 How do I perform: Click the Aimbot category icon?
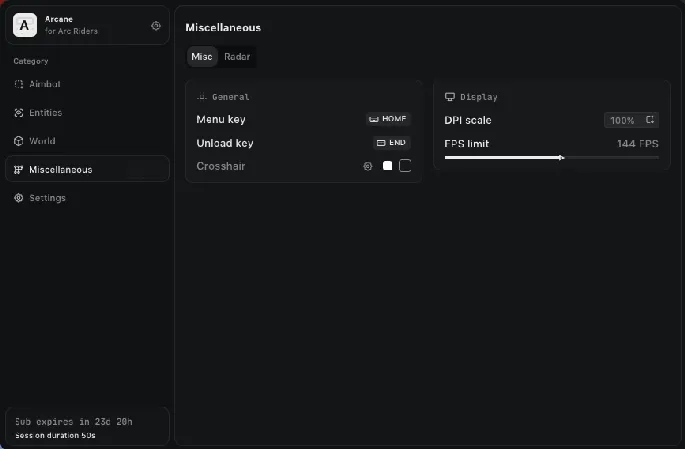(19, 84)
